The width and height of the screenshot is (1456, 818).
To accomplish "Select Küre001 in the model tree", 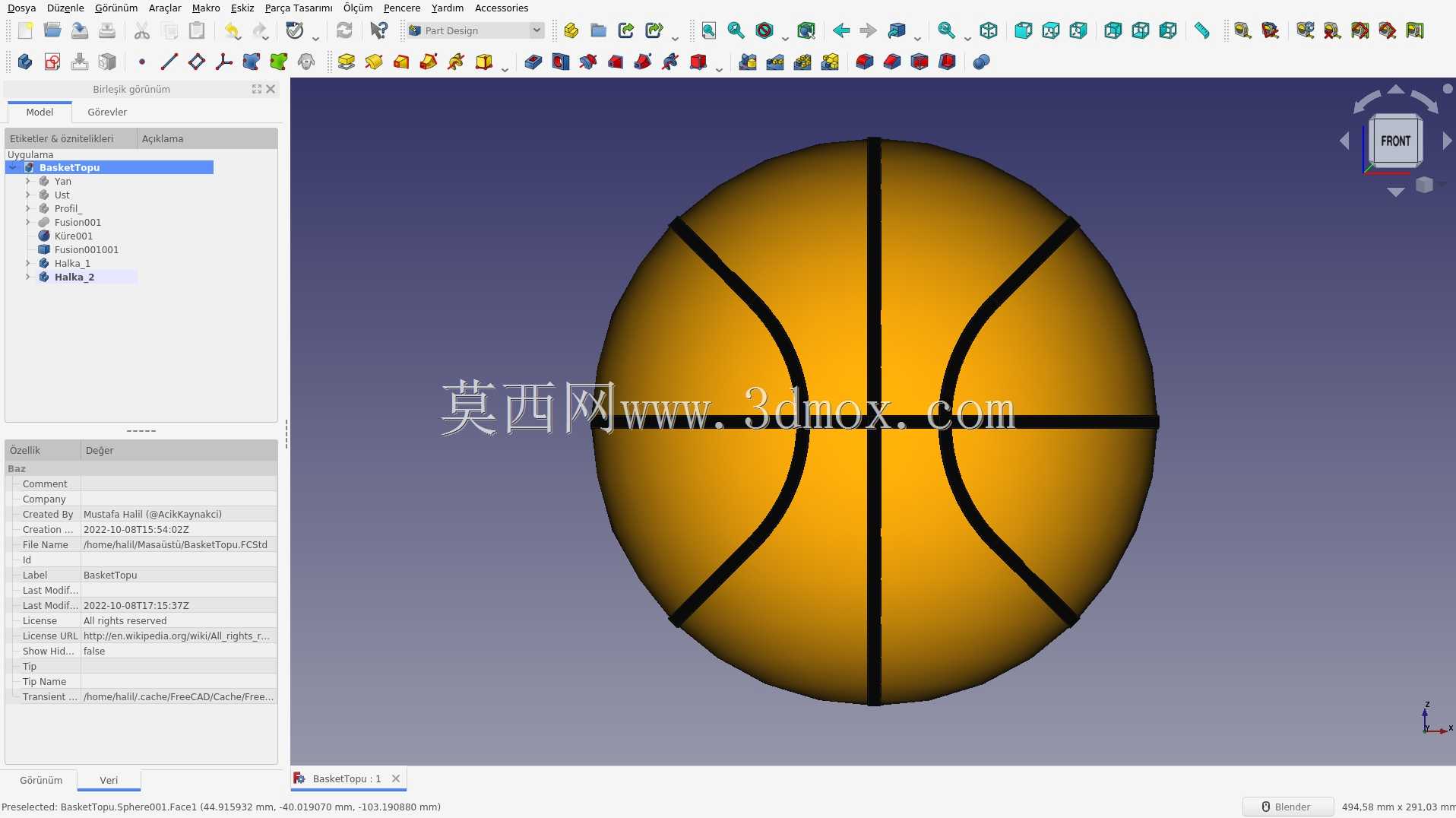I will pos(74,236).
